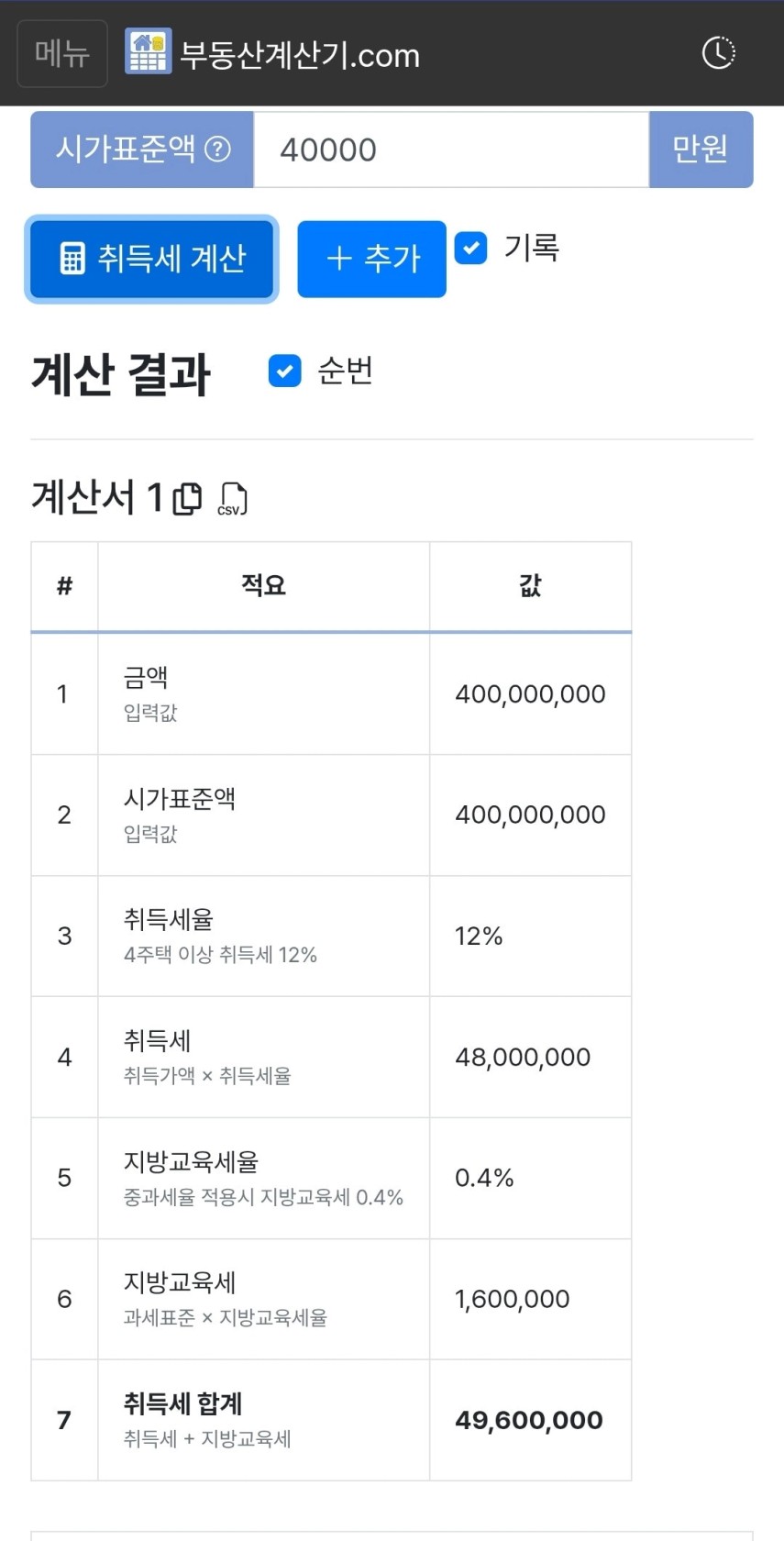Screen dimensions: 784x1541
Task: Select the 취득세 합계 value 49,600,000
Action: [529, 1420]
